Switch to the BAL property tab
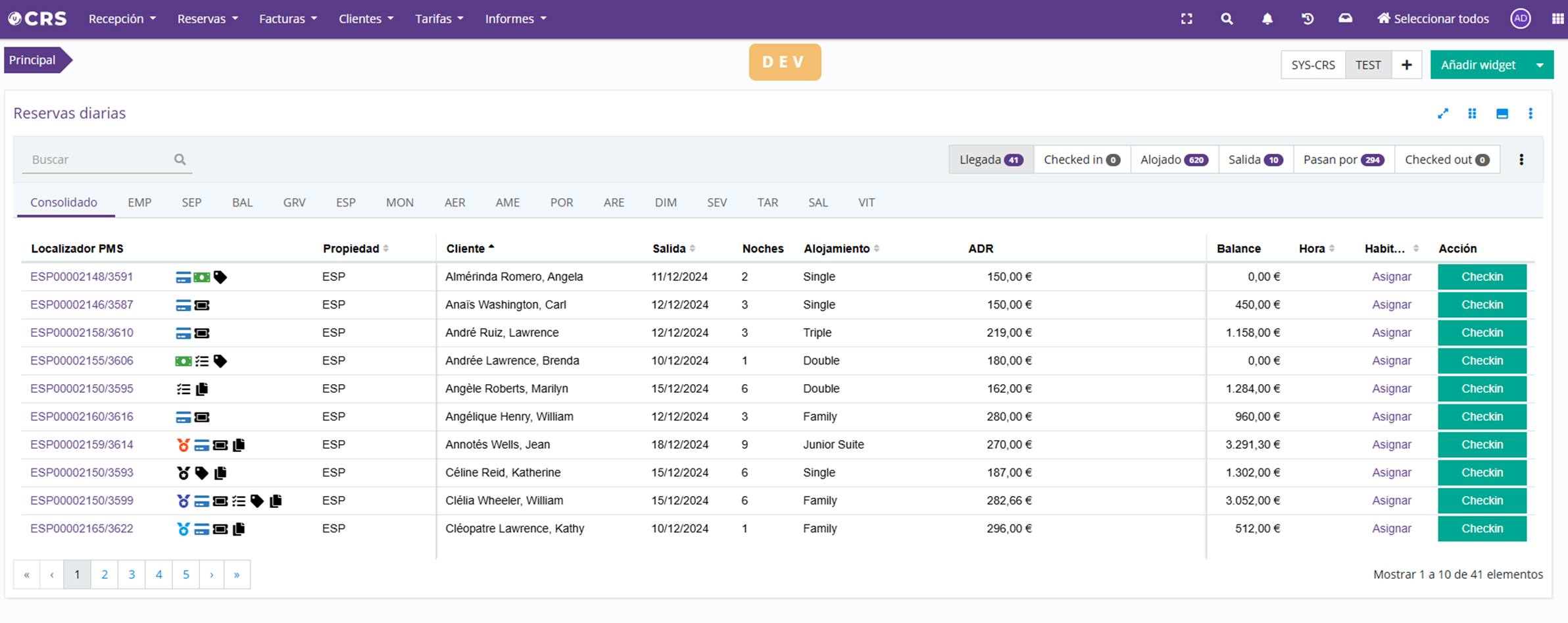Screen dimensions: 1568x623 [x=242, y=203]
